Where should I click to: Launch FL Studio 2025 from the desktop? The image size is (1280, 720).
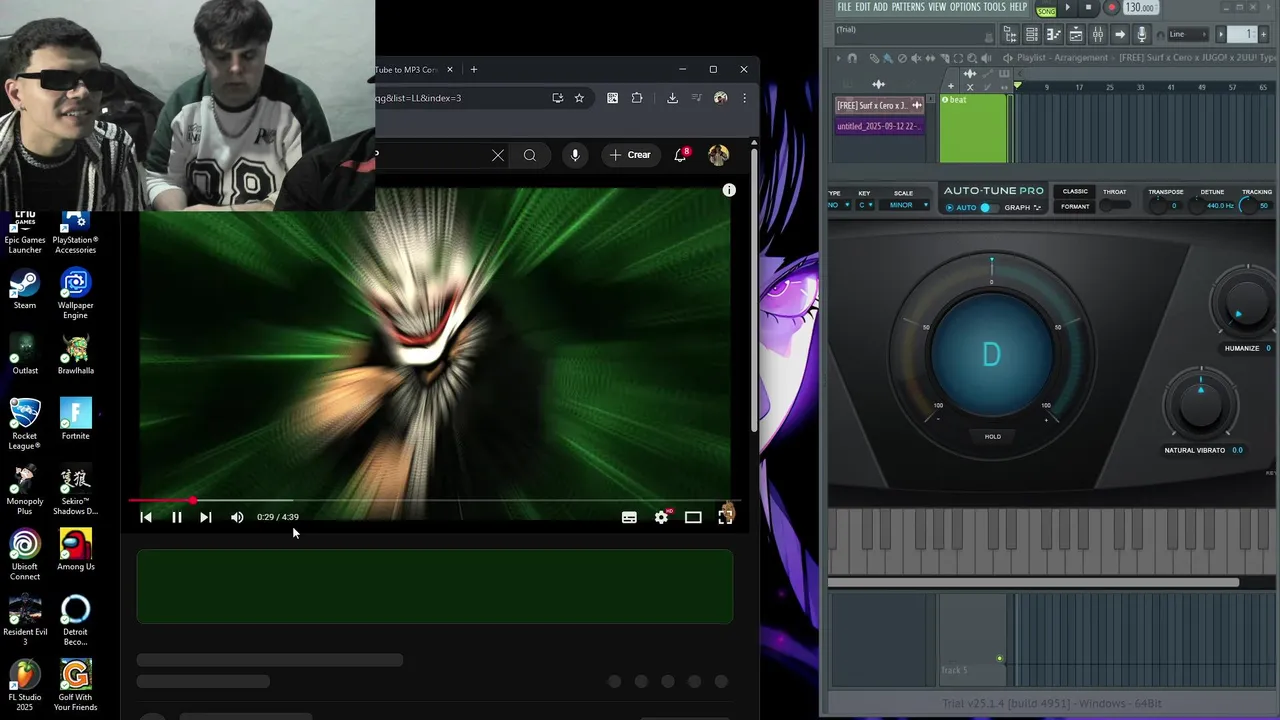click(25, 685)
